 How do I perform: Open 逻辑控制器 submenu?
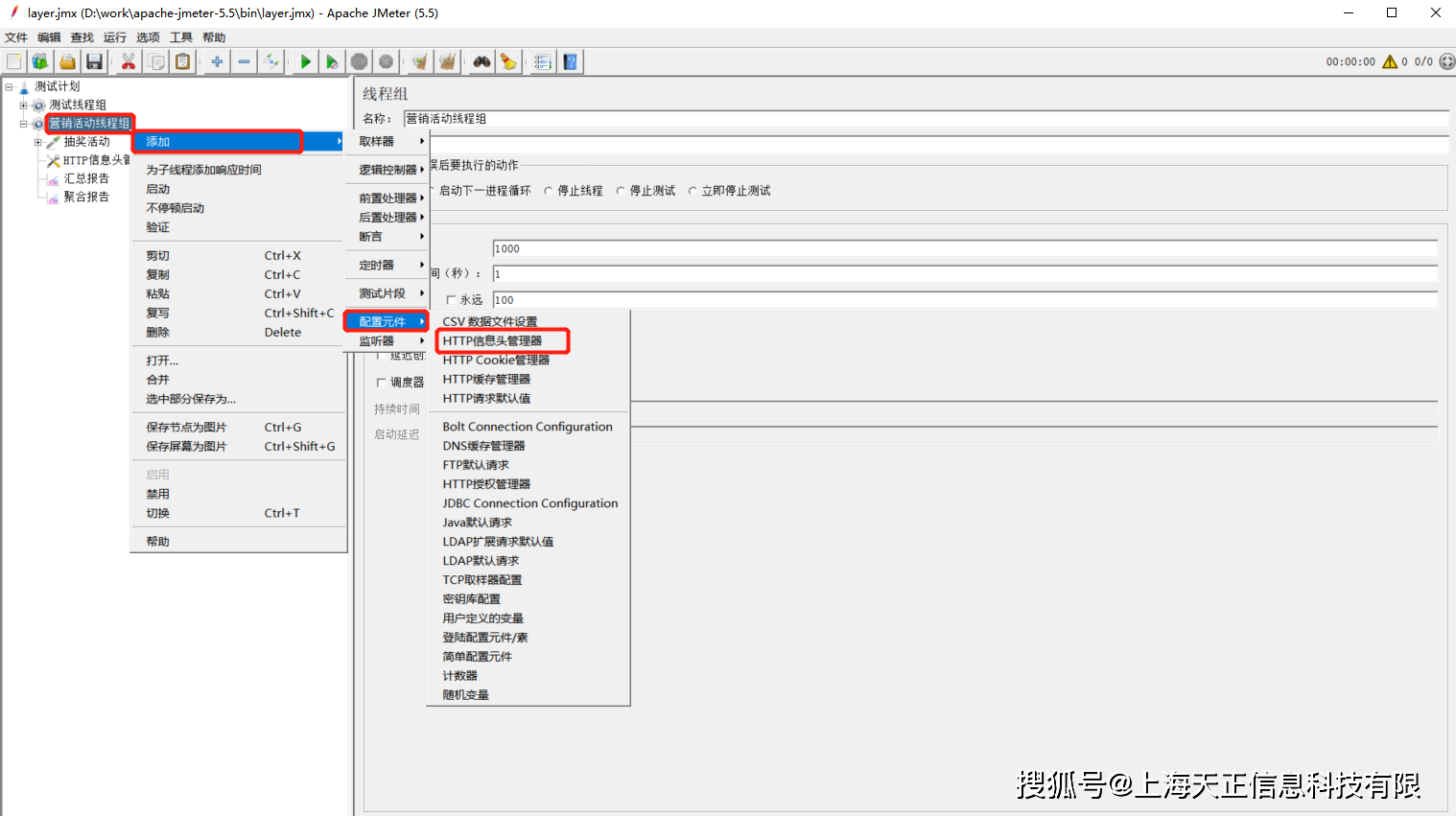387,170
